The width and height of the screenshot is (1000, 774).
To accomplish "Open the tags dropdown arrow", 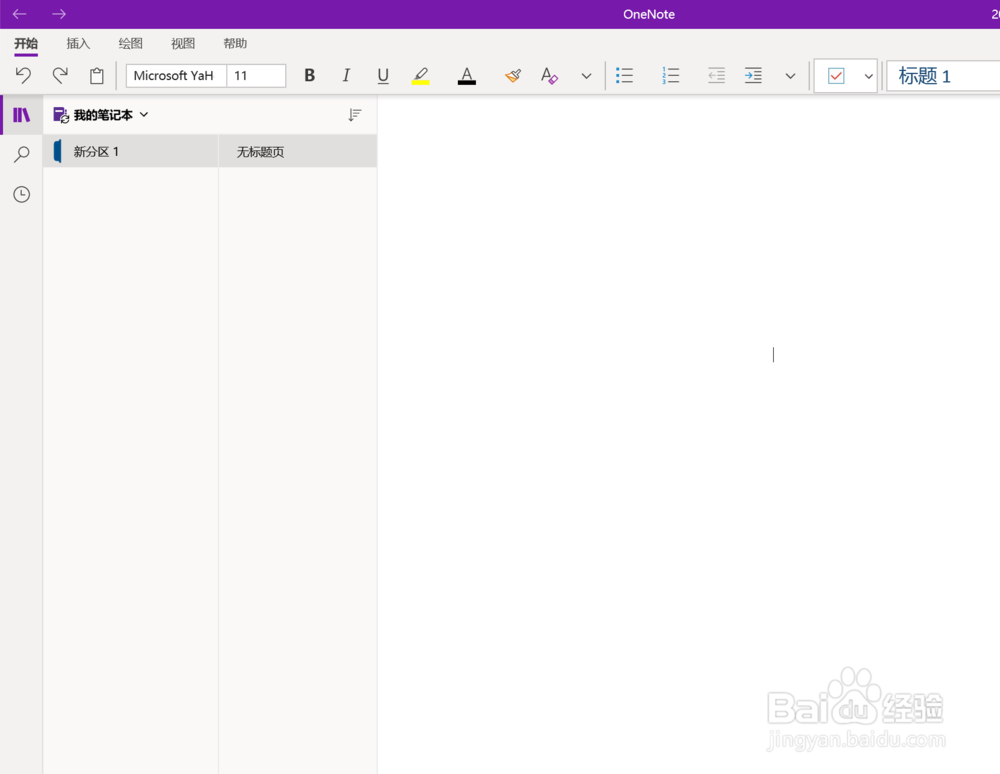I will point(868,76).
